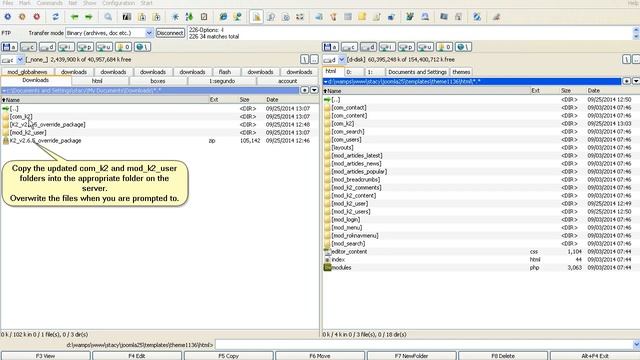Open the right panel favorites star button
Screen dimensions: 640x360
(627, 81)
